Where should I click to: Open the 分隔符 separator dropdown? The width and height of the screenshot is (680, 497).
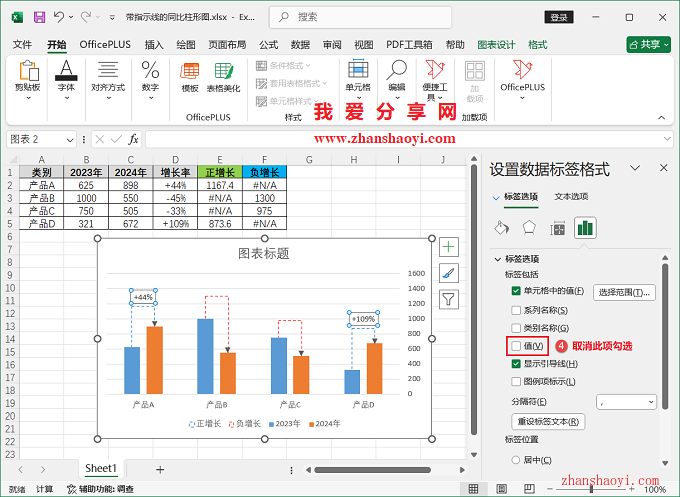626,401
